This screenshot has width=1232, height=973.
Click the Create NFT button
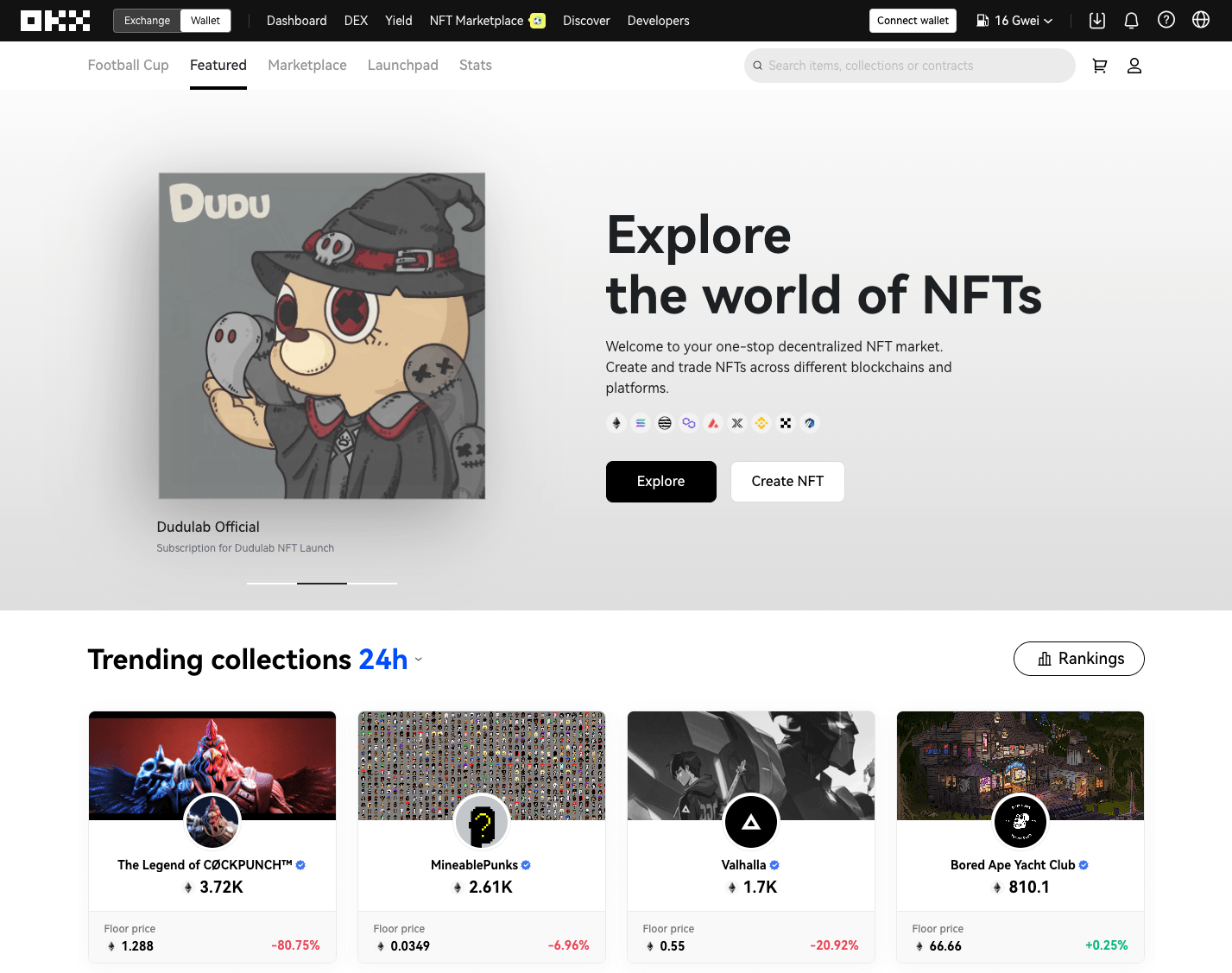click(x=787, y=482)
